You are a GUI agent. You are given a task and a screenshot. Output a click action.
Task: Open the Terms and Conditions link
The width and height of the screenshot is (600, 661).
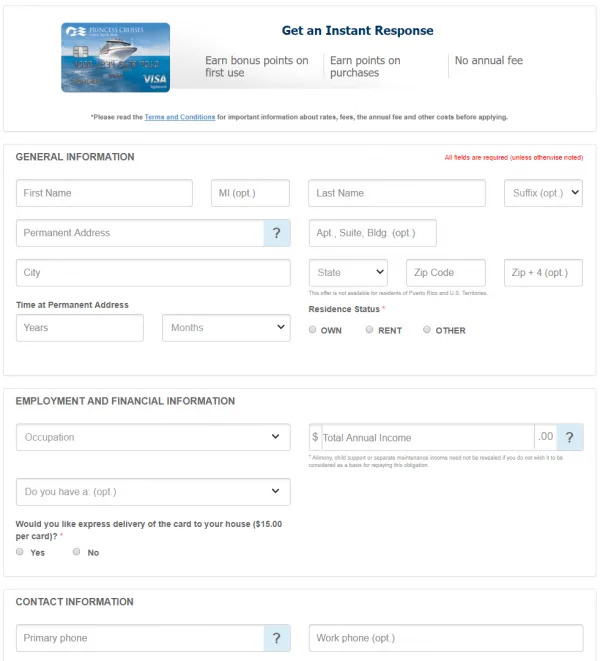click(180, 117)
